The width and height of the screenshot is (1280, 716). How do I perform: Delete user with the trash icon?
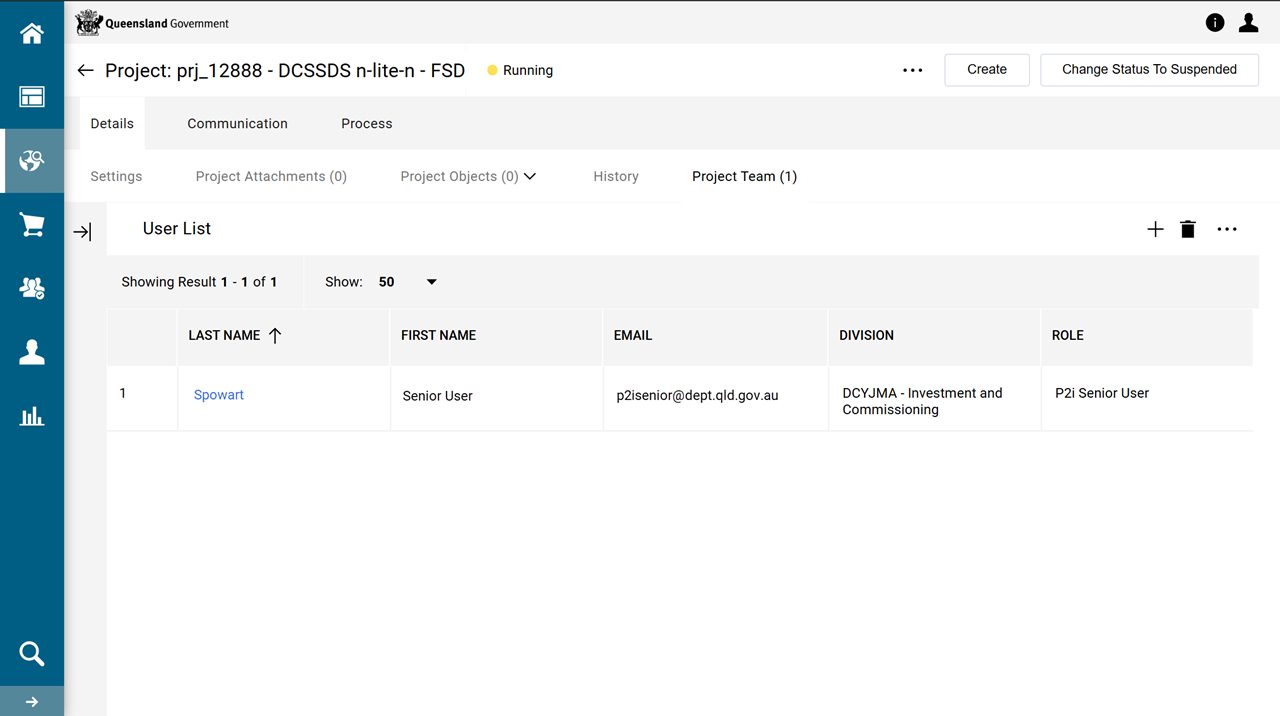click(x=1188, y=229)
